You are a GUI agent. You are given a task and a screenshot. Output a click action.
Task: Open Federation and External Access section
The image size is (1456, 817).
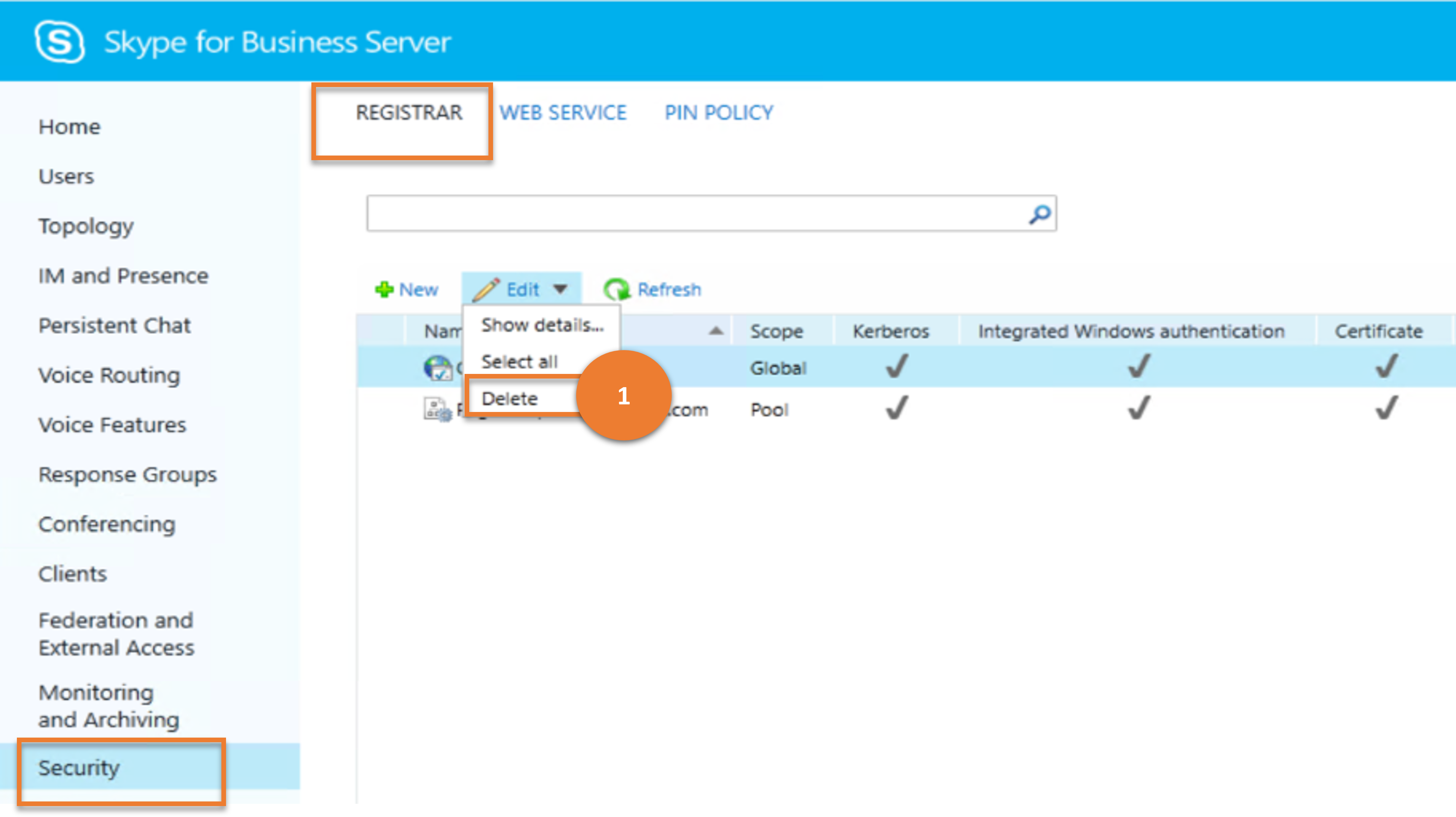[116, 634]
